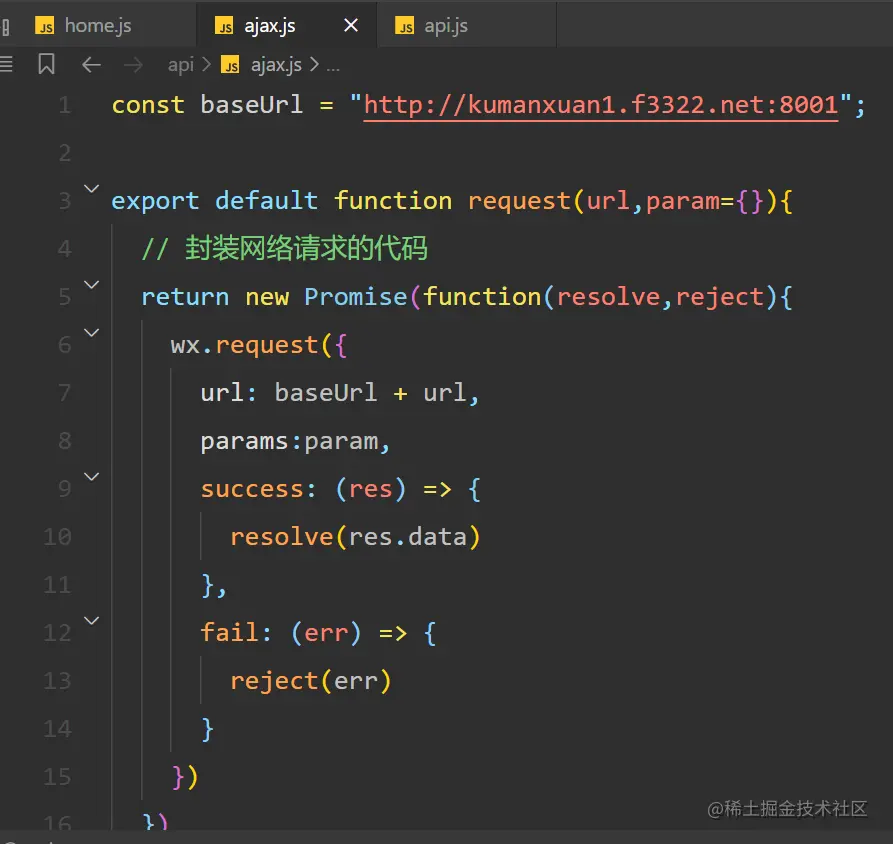Click the JS icon in the breadcrumb
The width and height of the screenshot is (893, 844).
click(231, 65)
